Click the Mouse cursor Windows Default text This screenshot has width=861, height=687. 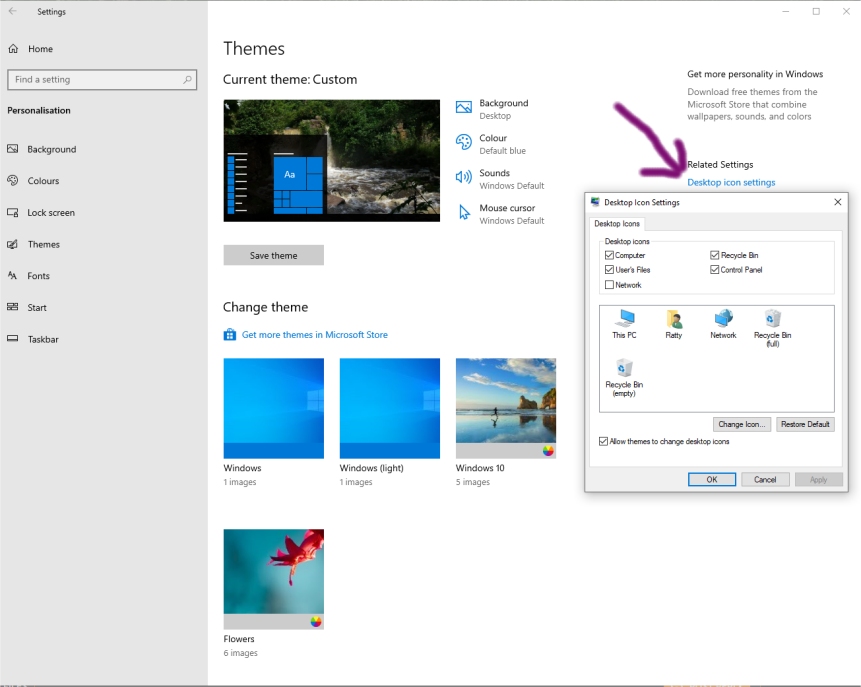(x=512, y=221)
